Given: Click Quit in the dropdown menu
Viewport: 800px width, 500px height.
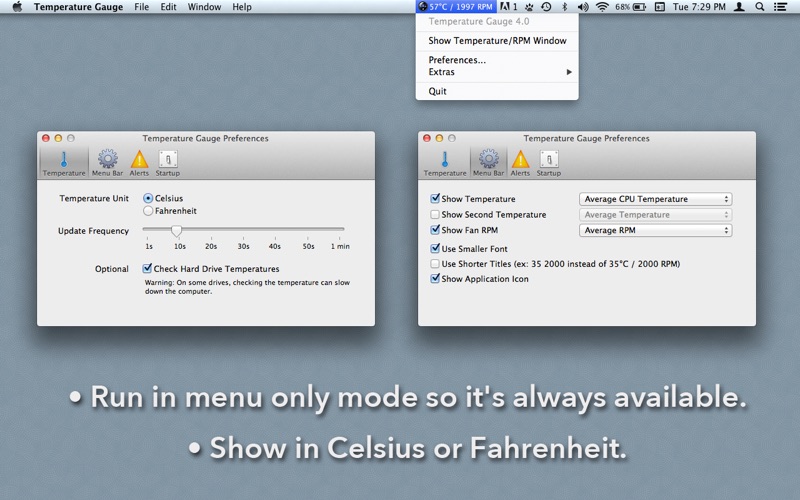Looking at the screenshot, I should (438, 91).
